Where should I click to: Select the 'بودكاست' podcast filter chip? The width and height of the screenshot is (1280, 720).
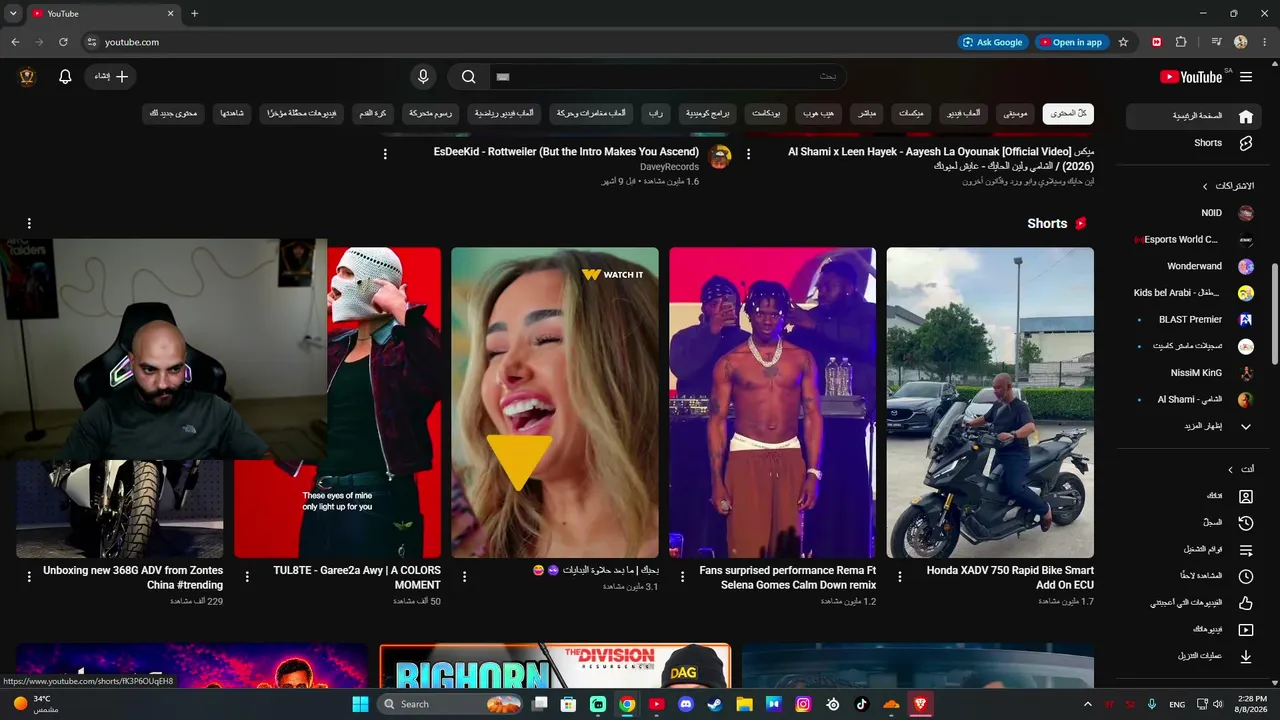coord(768,114)
